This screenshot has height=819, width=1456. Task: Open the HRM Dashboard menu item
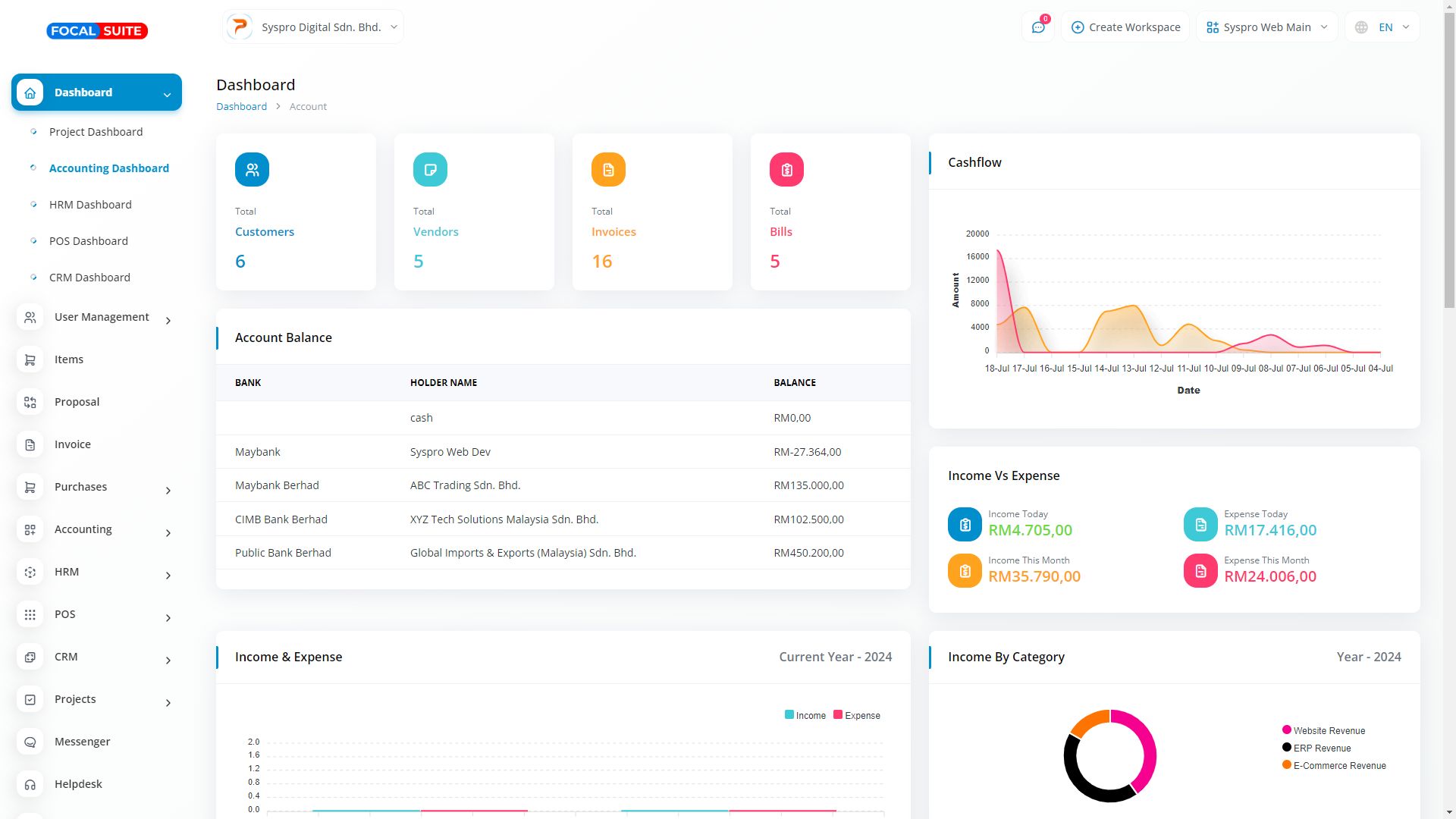pyautogui.click(x=90, y=205)
